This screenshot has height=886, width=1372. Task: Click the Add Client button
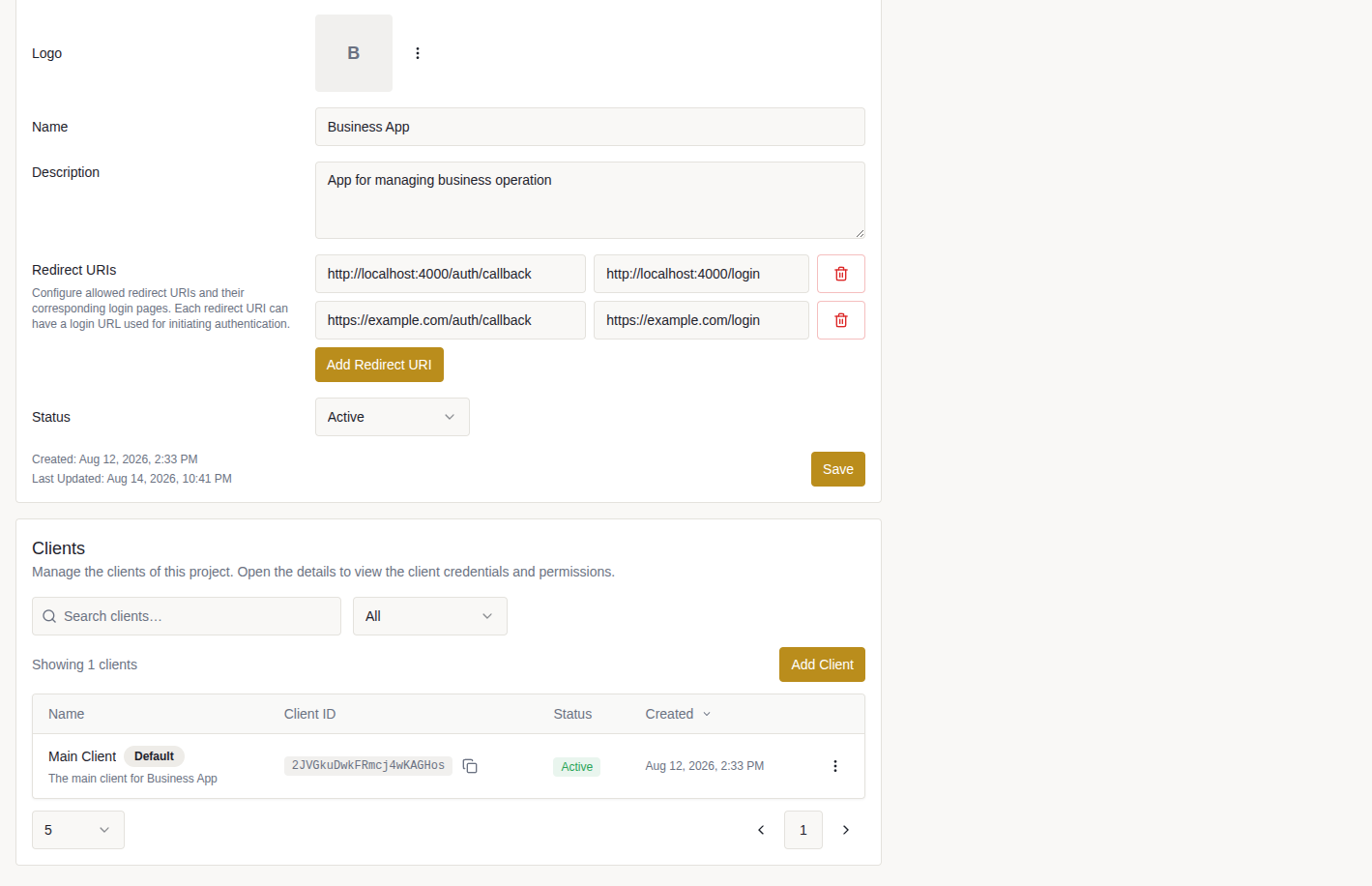[x=822, y=664]
